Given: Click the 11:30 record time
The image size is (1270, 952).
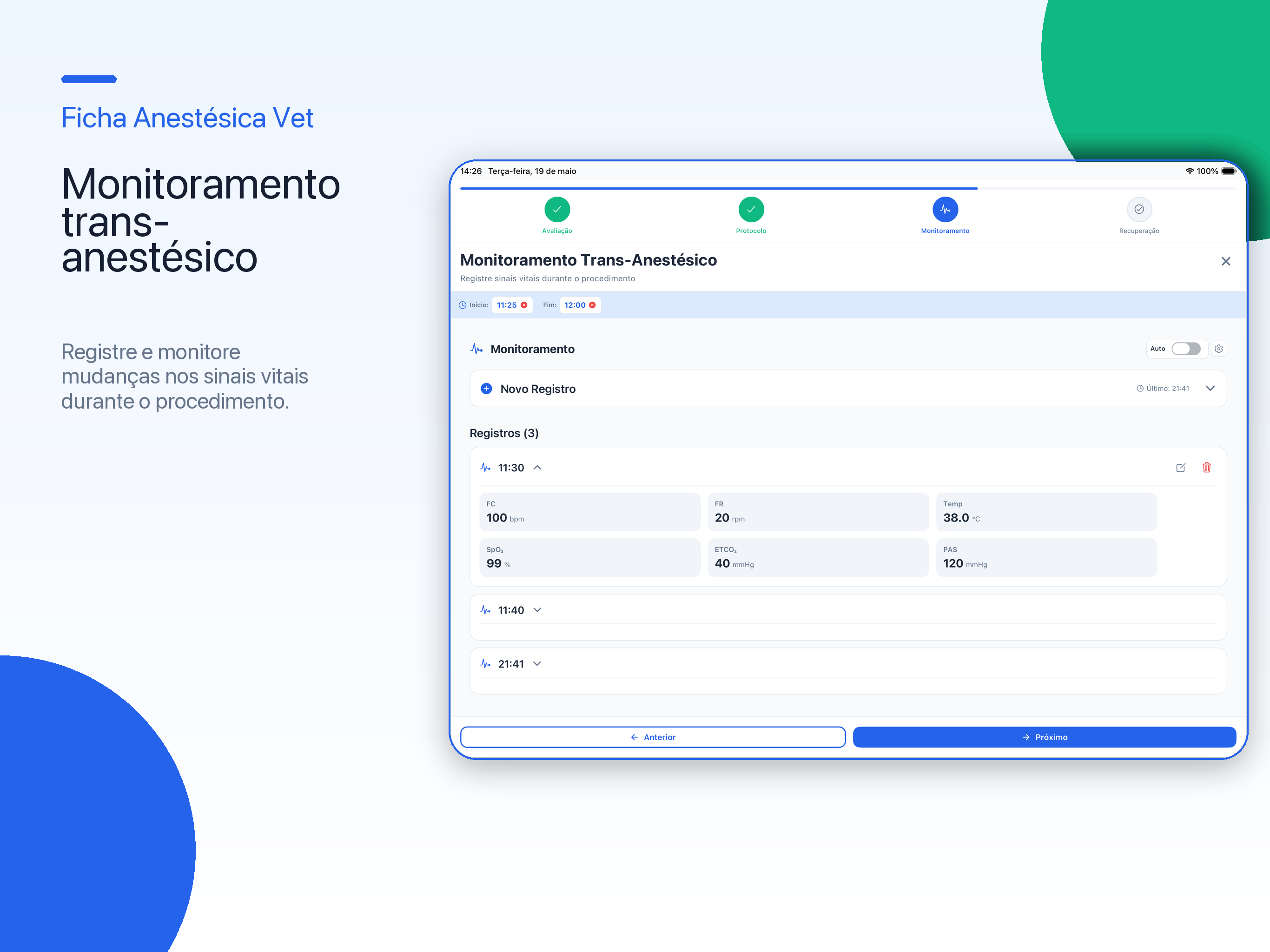Looking at the screenshot, I should pos(511,467).
